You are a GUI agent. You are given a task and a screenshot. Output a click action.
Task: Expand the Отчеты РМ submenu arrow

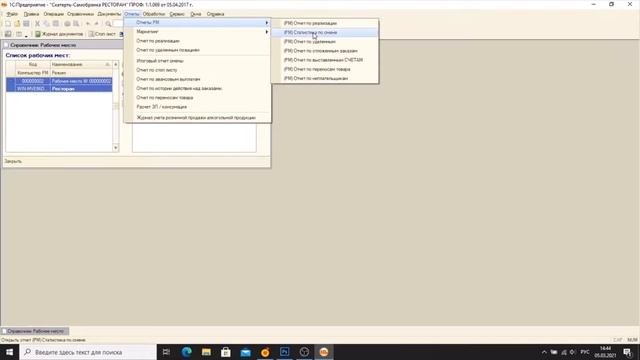tap(267, 22)
